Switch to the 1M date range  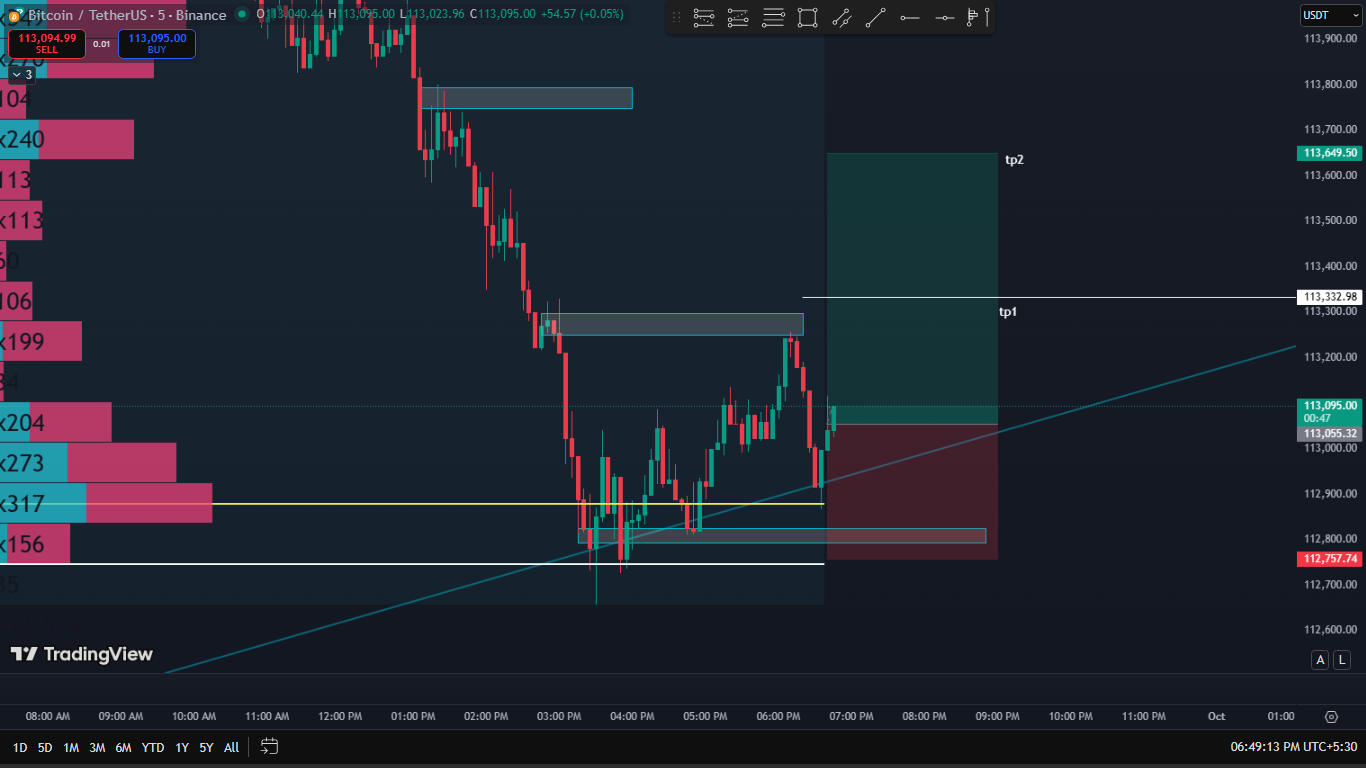(71, 747)
